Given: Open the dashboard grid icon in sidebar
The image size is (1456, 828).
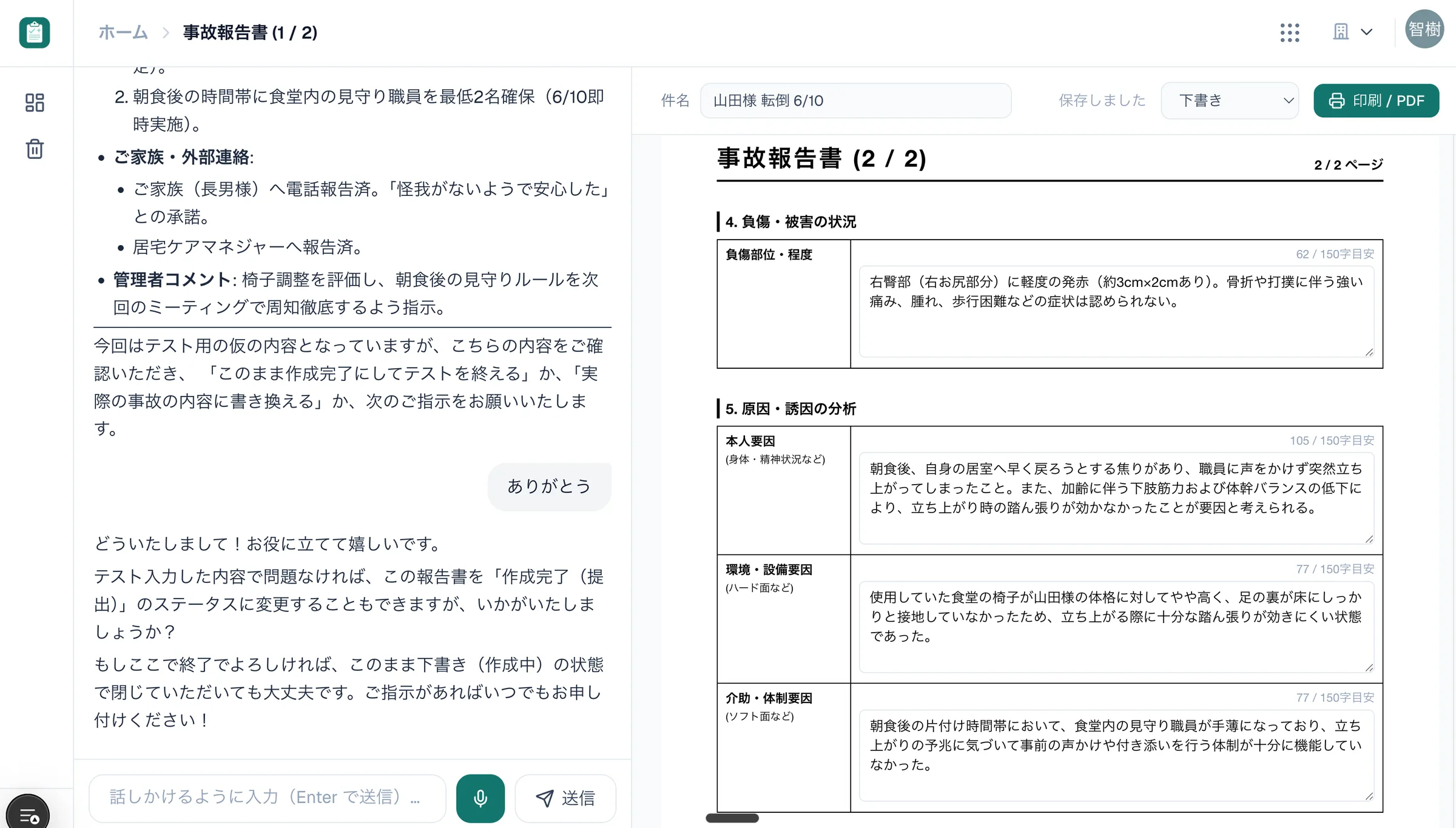Looking at the screenshot, I should pos(35,103).
